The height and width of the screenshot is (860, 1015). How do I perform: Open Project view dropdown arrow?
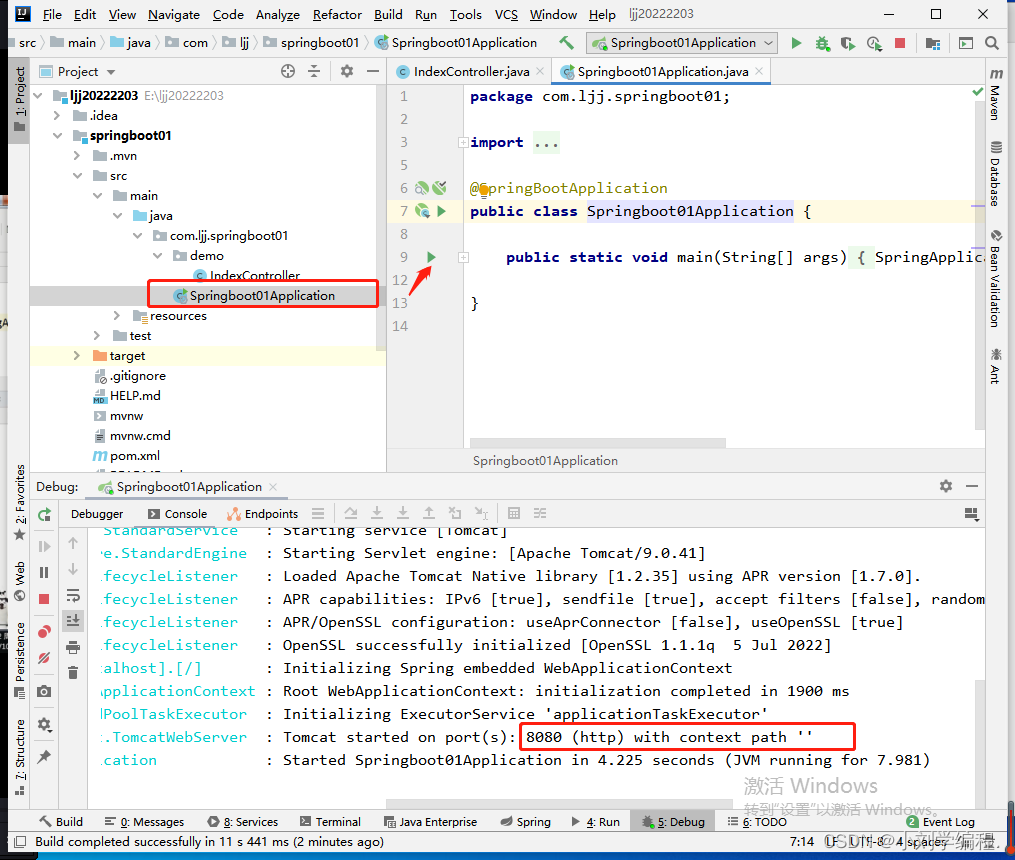pos(111,72)
